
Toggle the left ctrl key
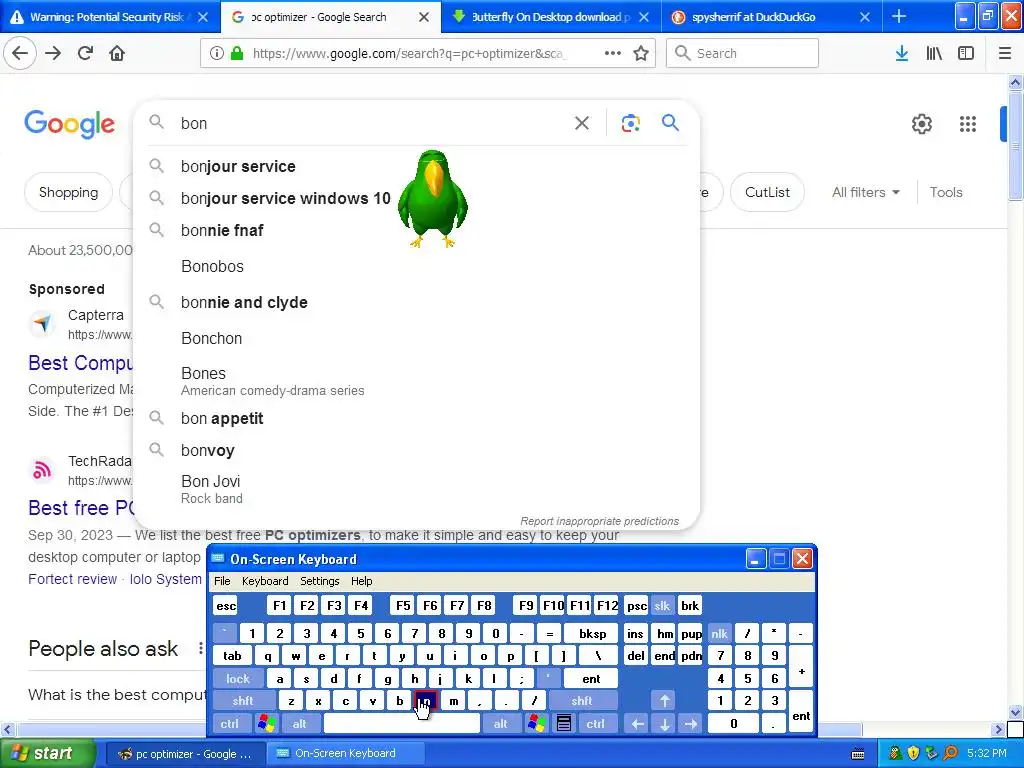[230, 724]
